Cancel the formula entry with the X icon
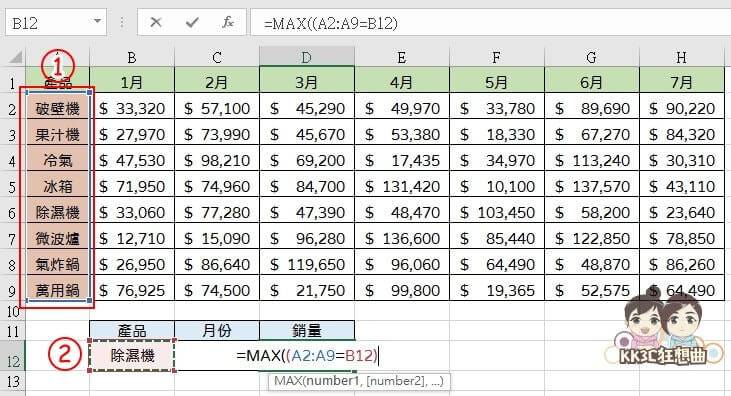Screen dimensions: 731x396 (x=156, y=22)
